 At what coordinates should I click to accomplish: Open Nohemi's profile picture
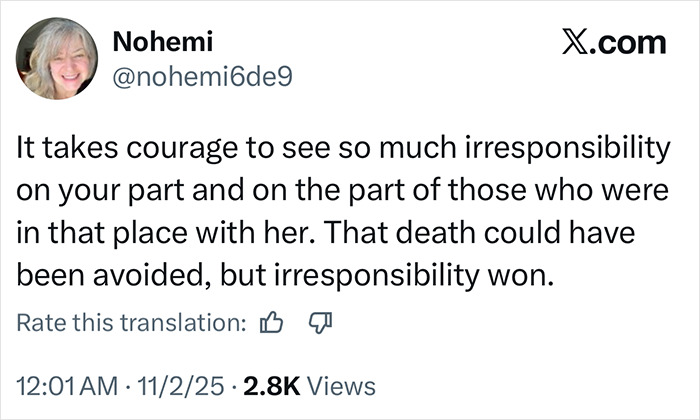56,59
